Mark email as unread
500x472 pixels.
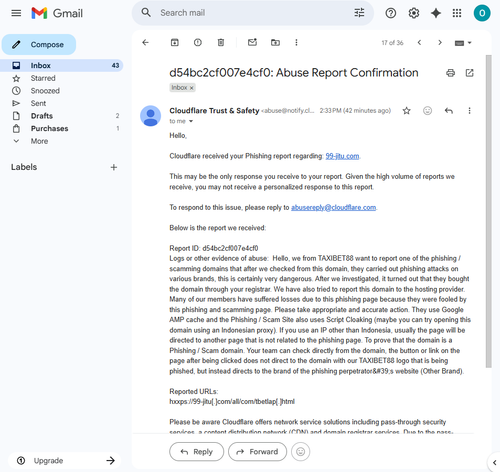(252, 42)
